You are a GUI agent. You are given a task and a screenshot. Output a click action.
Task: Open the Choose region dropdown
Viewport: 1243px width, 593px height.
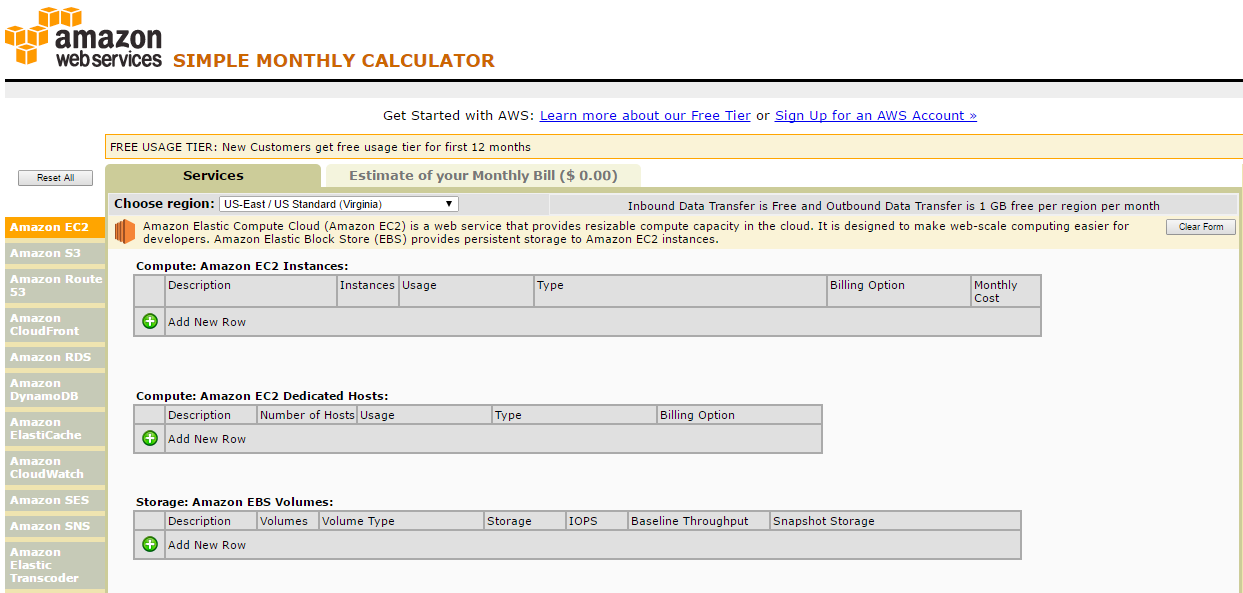coord(338,204)
